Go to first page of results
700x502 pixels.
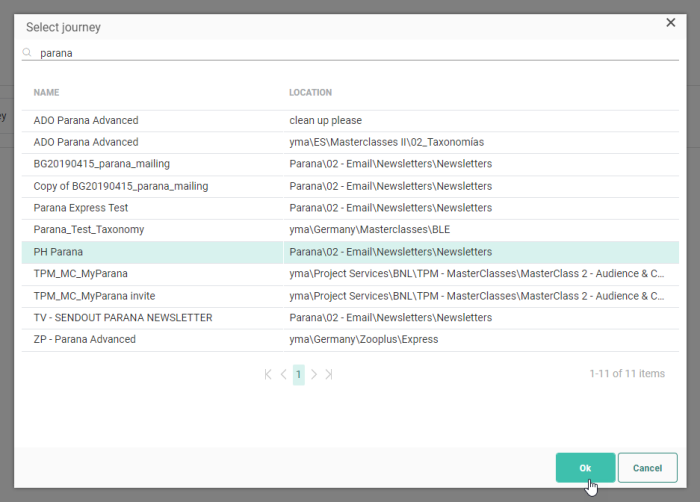(268, 374)
